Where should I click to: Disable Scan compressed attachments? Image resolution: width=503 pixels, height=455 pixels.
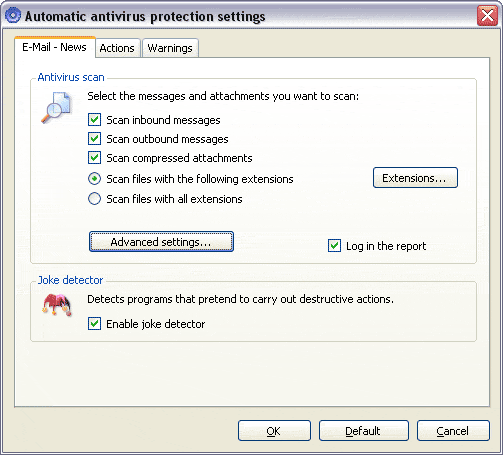pos(94,158)
